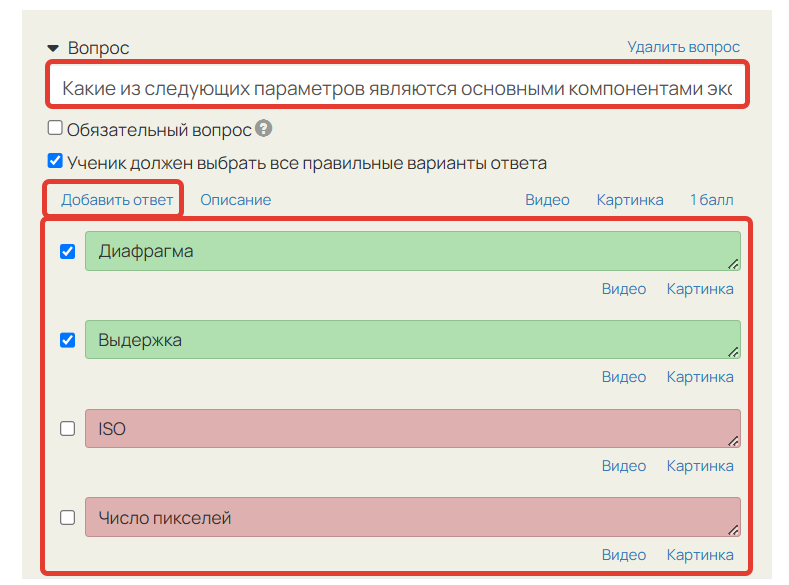The image size is (789, 585).
Task: Uncheck Ученик должен выбрать все правильные варианты
Action: pos(55,161)
